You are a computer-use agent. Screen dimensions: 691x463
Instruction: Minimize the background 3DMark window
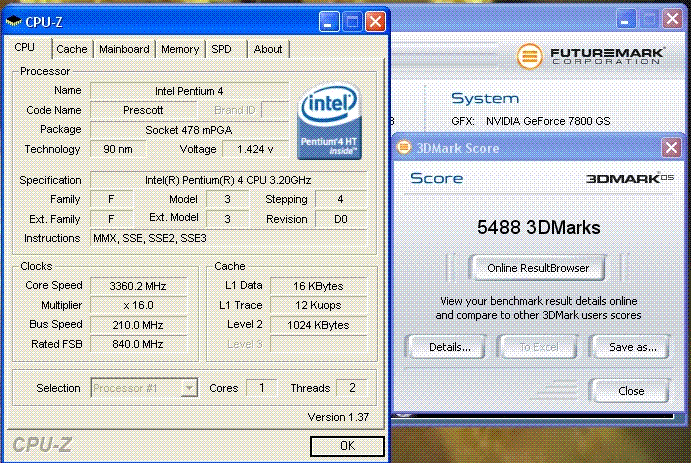[x=625, y=19]
